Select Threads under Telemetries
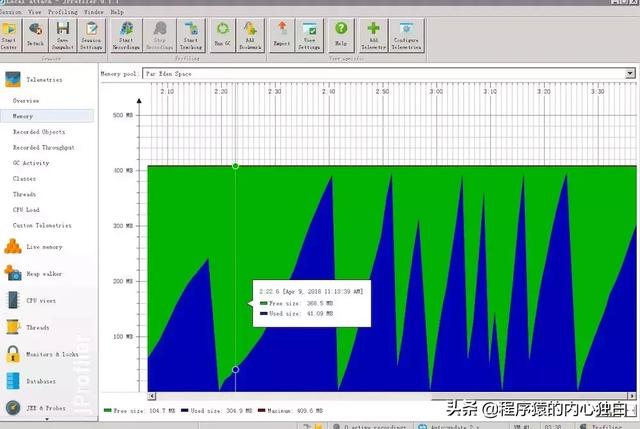This screenshot has height=429, width=640. (24, 194)
